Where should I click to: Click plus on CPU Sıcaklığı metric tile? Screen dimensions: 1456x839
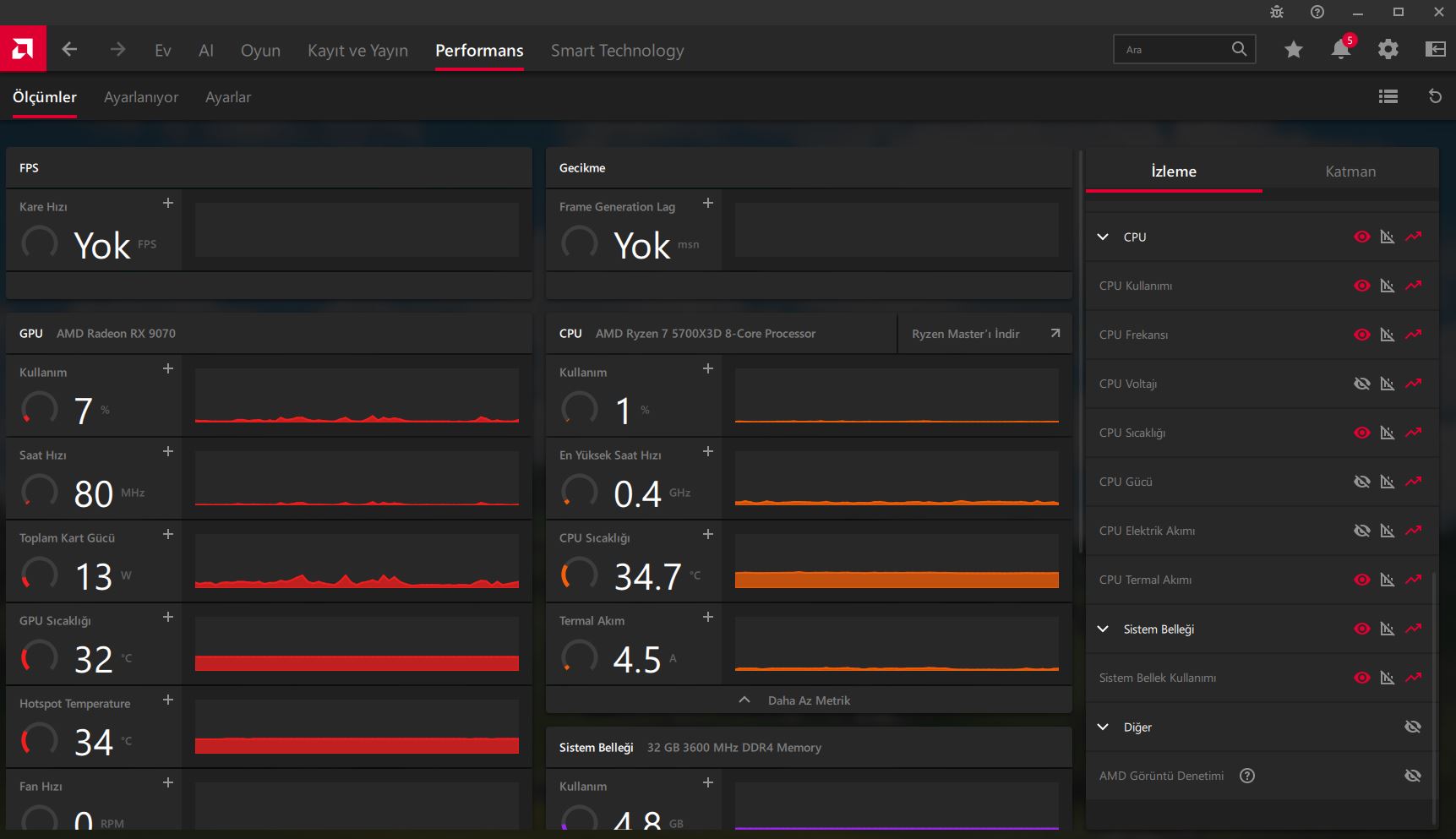pos(708,534)
